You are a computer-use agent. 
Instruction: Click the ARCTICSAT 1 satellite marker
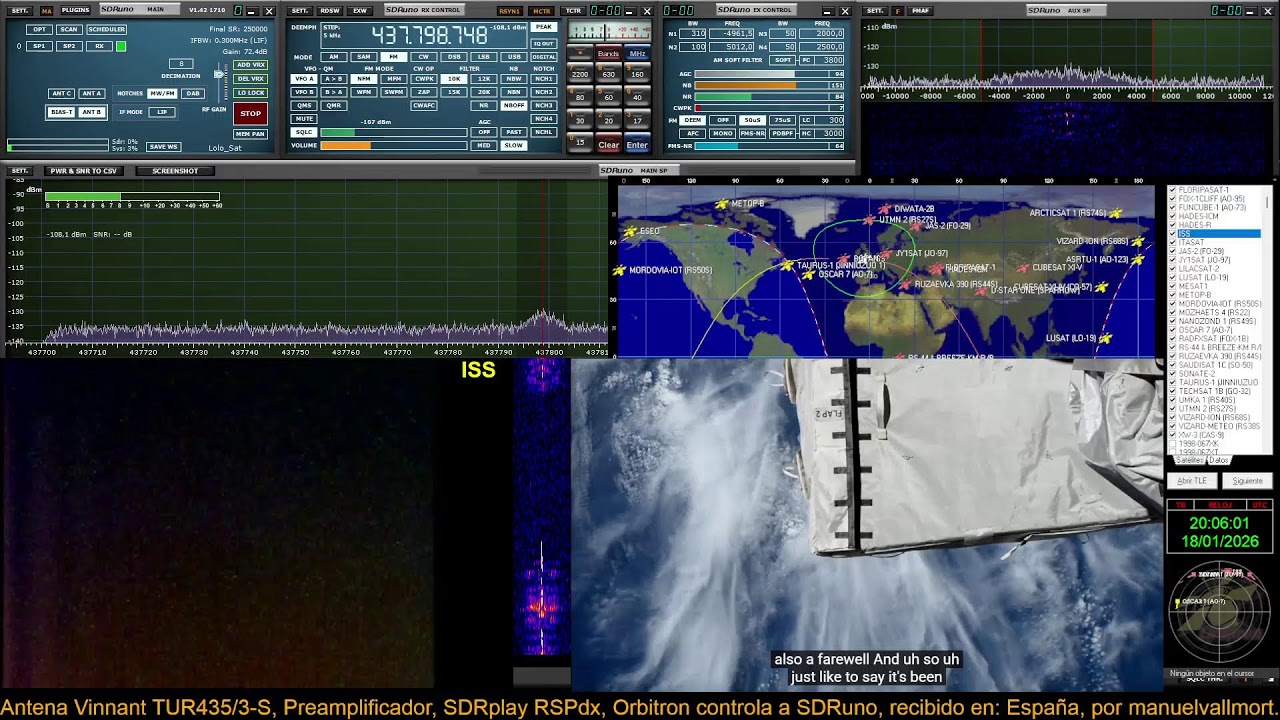tap(1115, 213)
